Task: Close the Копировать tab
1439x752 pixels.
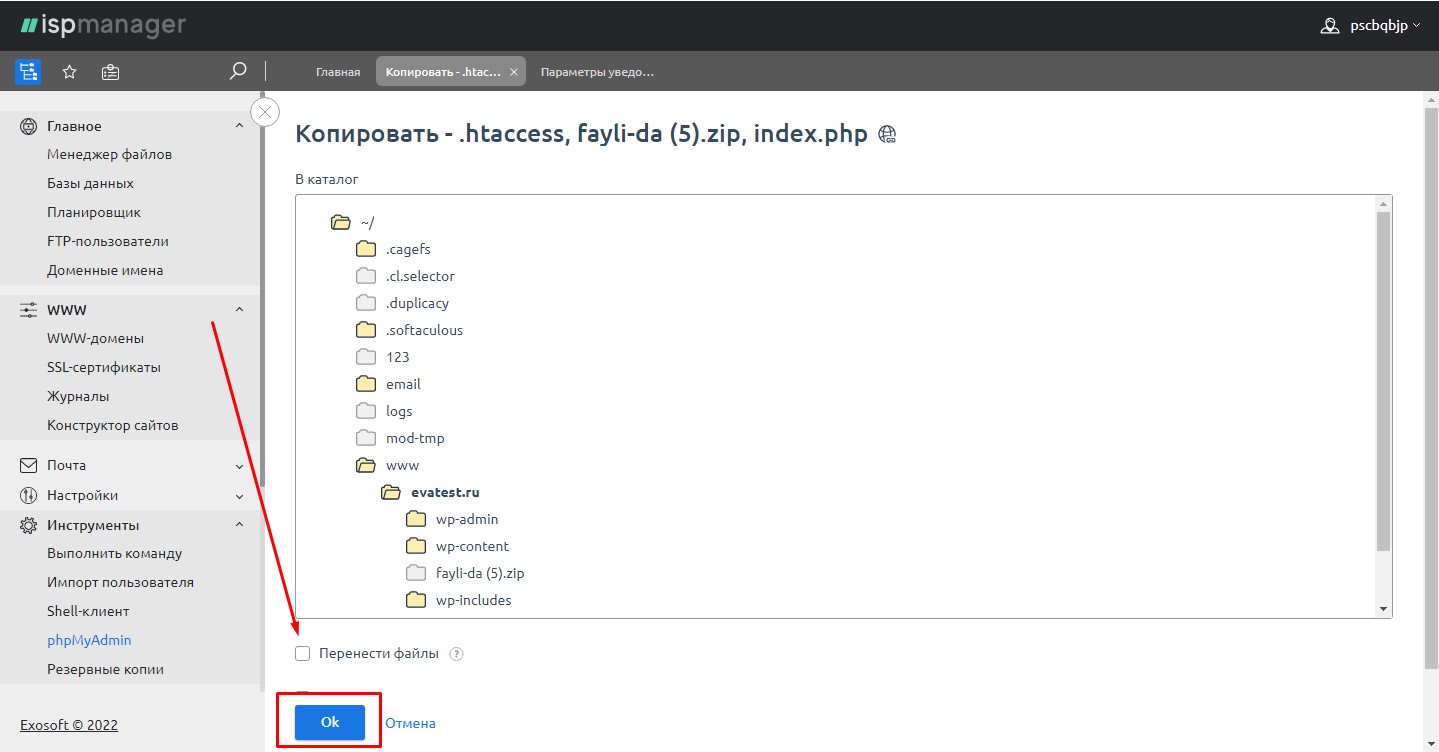Action: 514,72
